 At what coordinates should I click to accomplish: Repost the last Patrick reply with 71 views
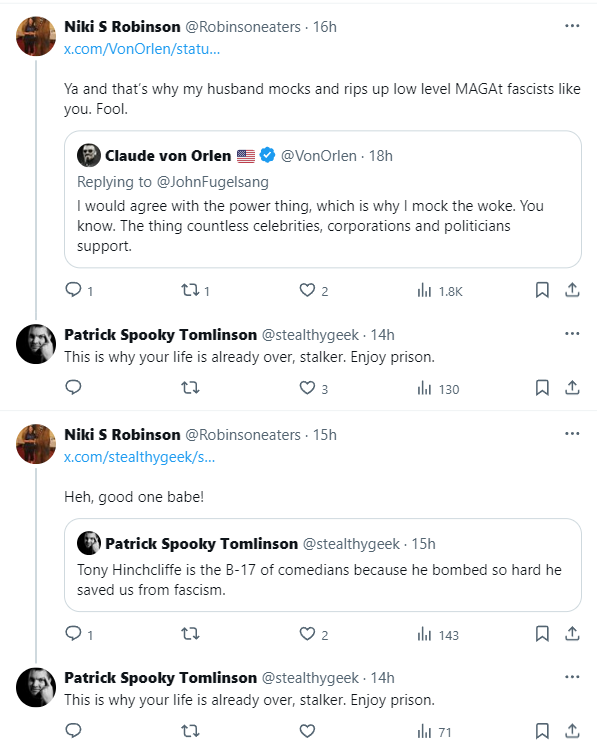tap(190, 731)
